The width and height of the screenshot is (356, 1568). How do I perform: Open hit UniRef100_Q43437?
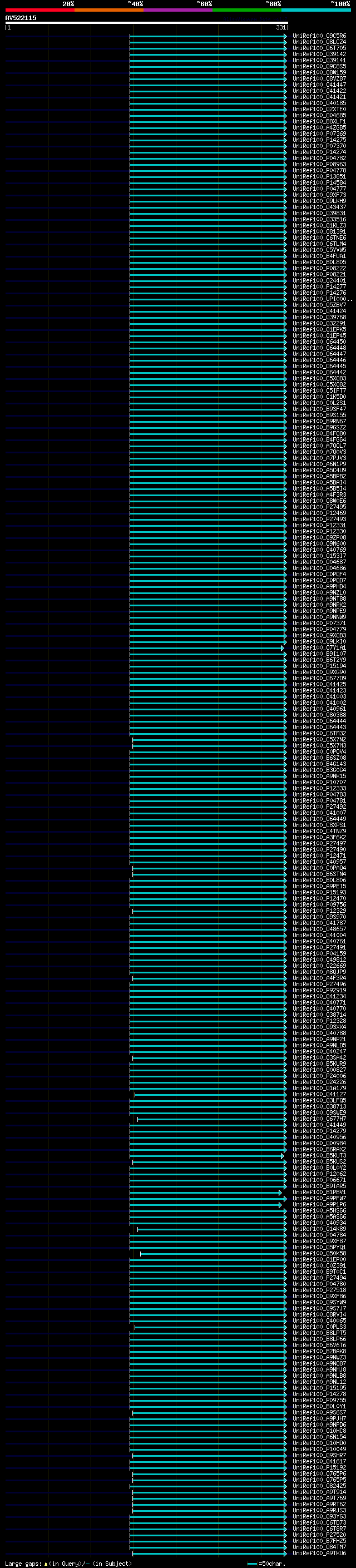[x=319, y=207]
